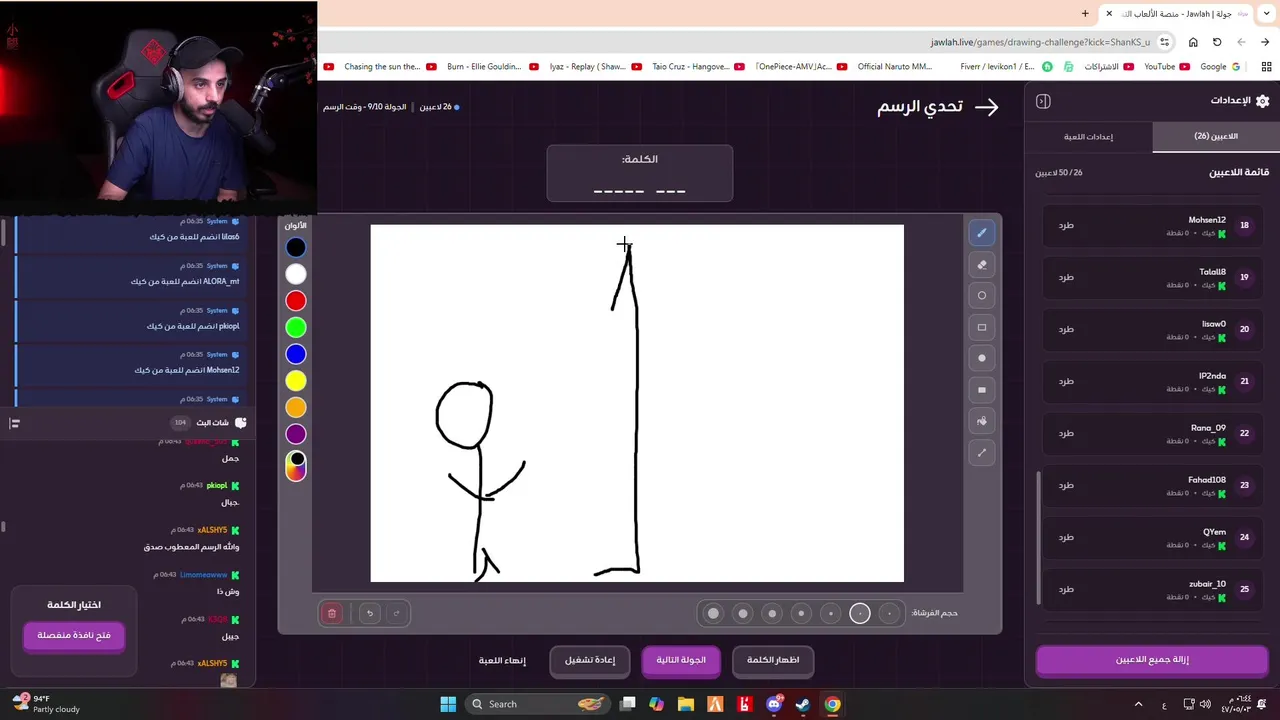Pick the yellow color swatch
Screen dimensions: 1280x720
pos(296,381)
